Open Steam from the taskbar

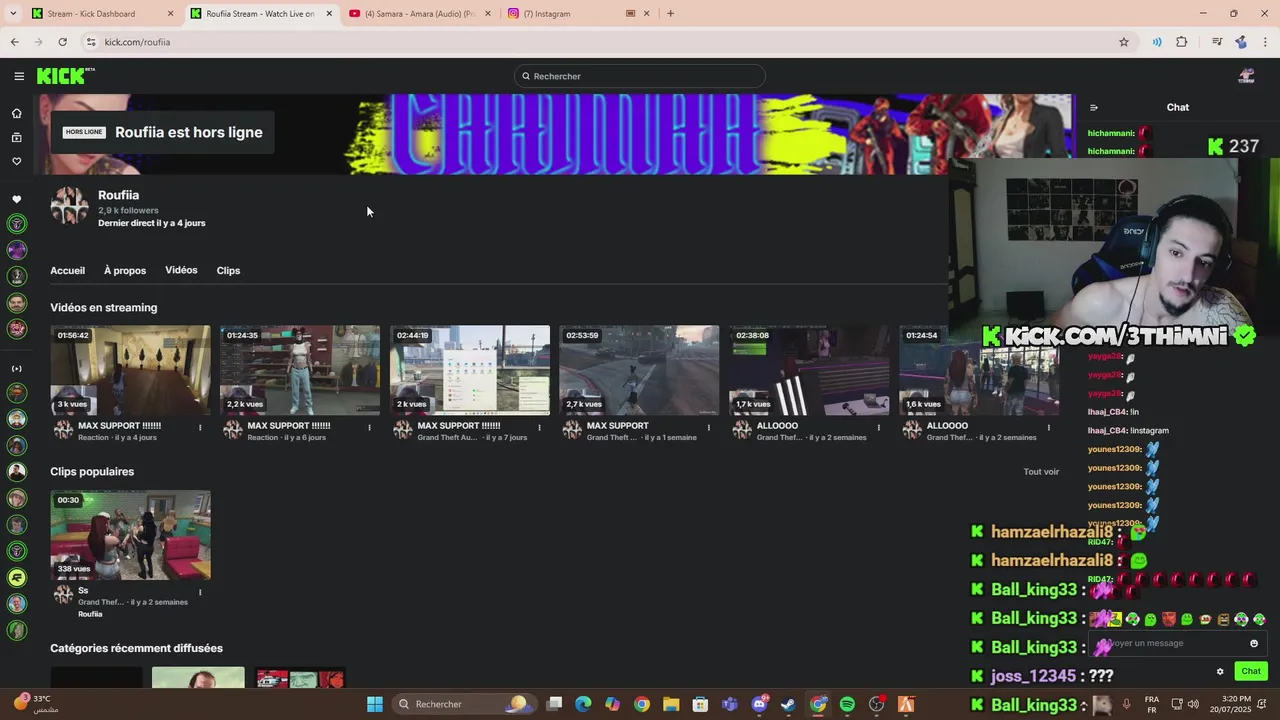[x=788, y=704]
